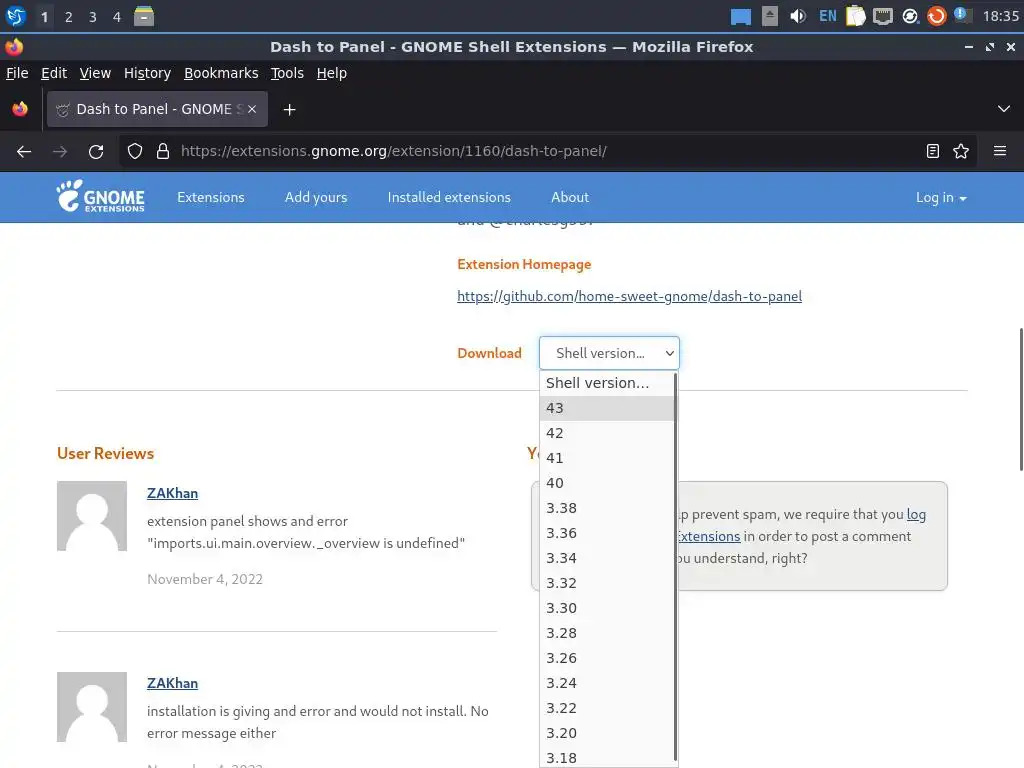Switch to workspace 3
The height and width of the screenshot is (768, 1024).
[93, 17]
